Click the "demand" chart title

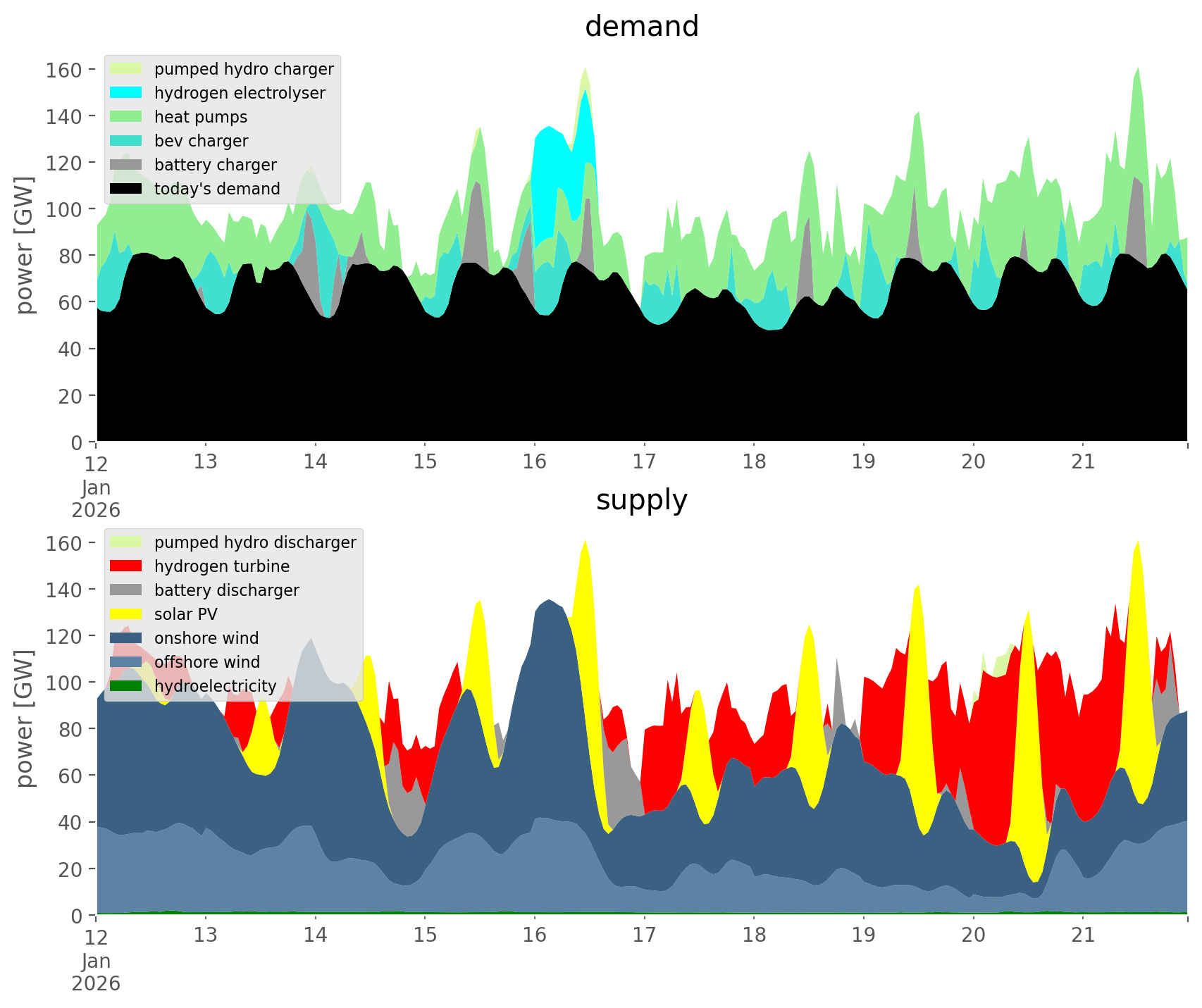(x=641, y=27)
